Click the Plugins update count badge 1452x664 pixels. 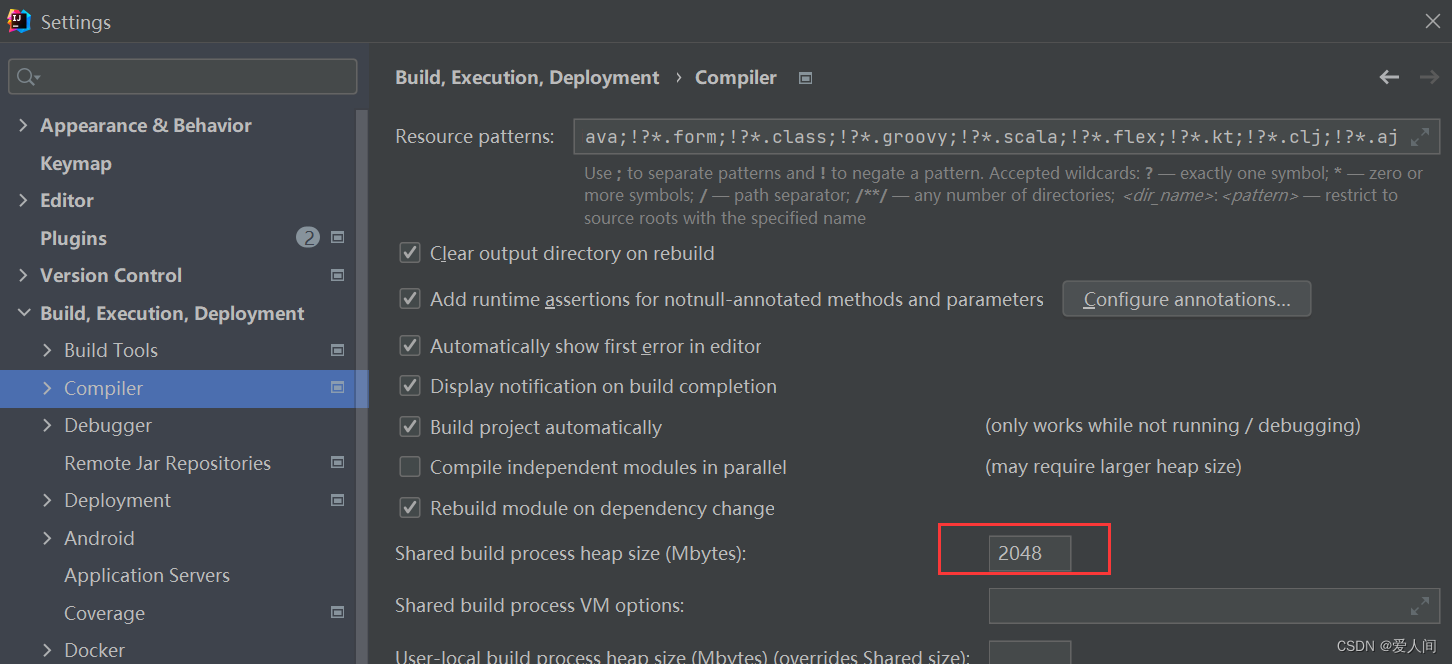tap(308, 238)
